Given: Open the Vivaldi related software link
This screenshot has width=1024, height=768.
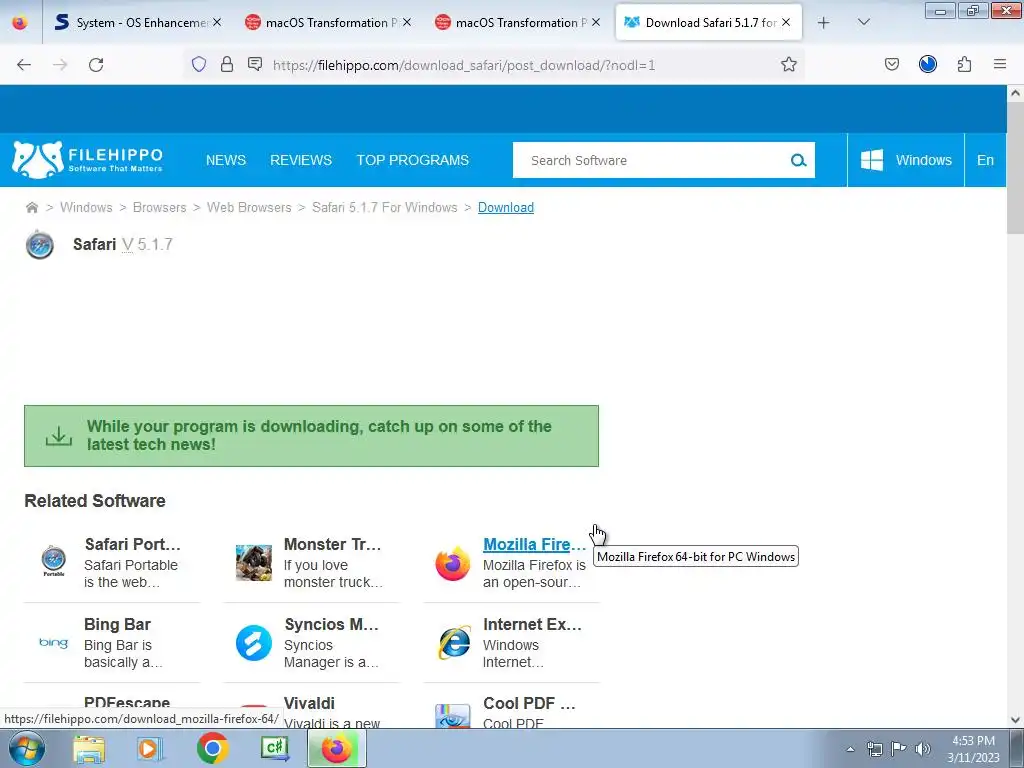Looking at the screenshot, I should [310, 704].
